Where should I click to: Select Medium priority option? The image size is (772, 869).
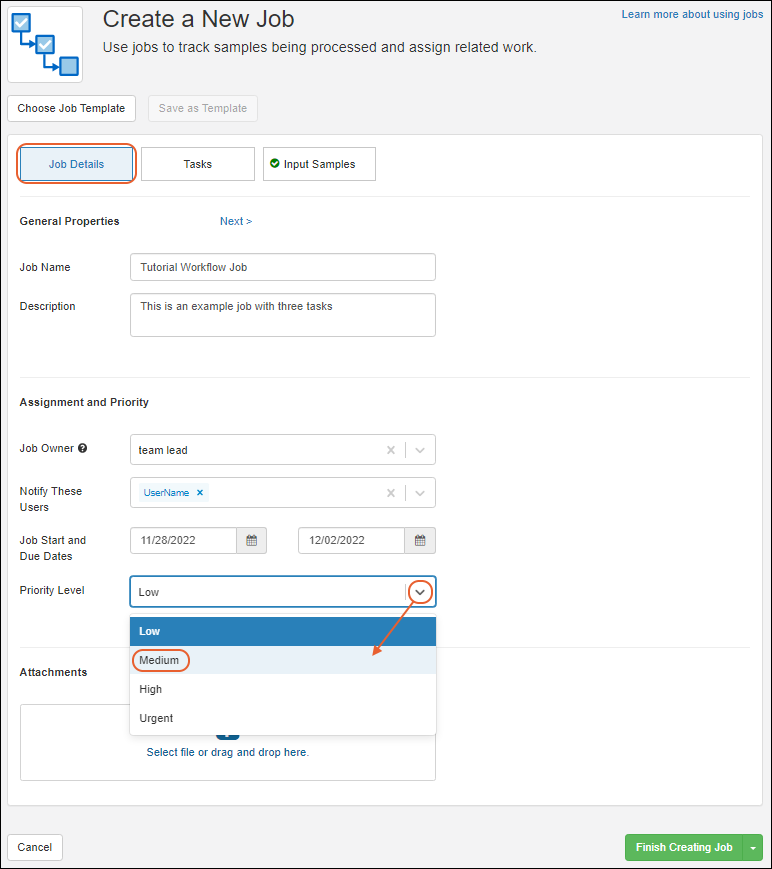[x=160, y=660]
